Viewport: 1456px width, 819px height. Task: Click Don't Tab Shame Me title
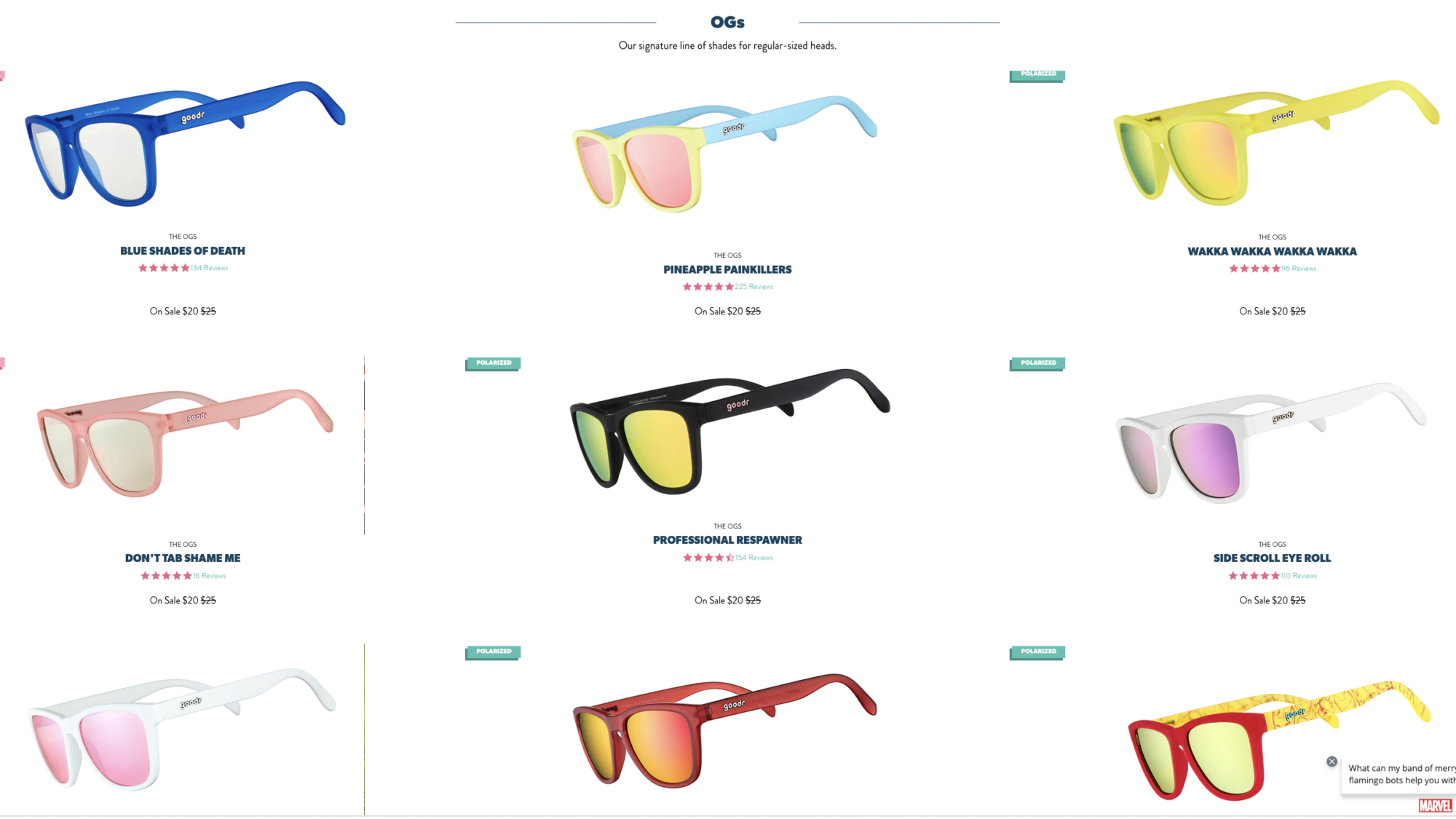[183, 558]
